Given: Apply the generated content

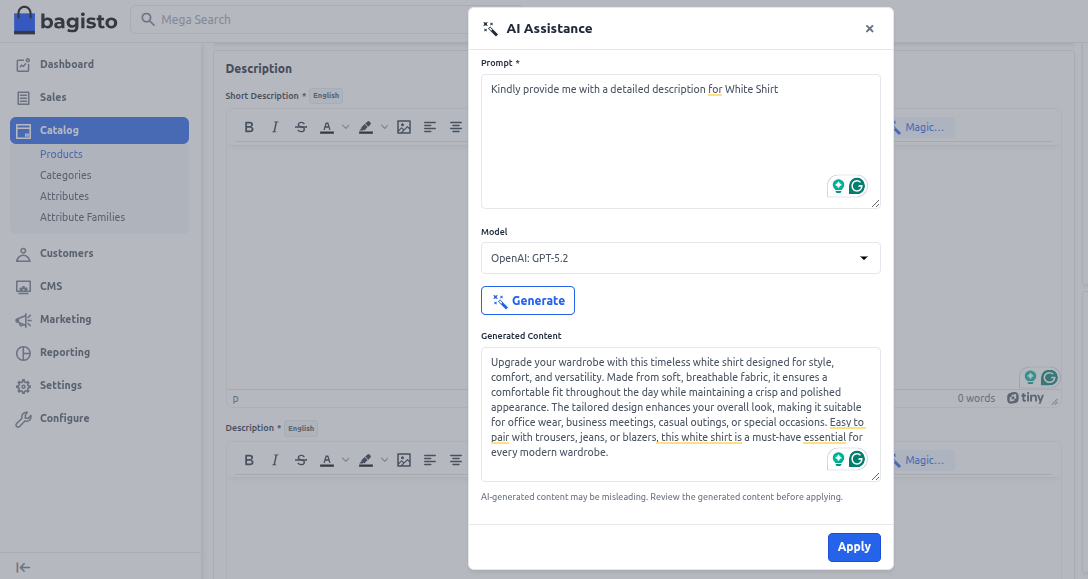Looking at the screenshot, I should [x=854, y=547].
